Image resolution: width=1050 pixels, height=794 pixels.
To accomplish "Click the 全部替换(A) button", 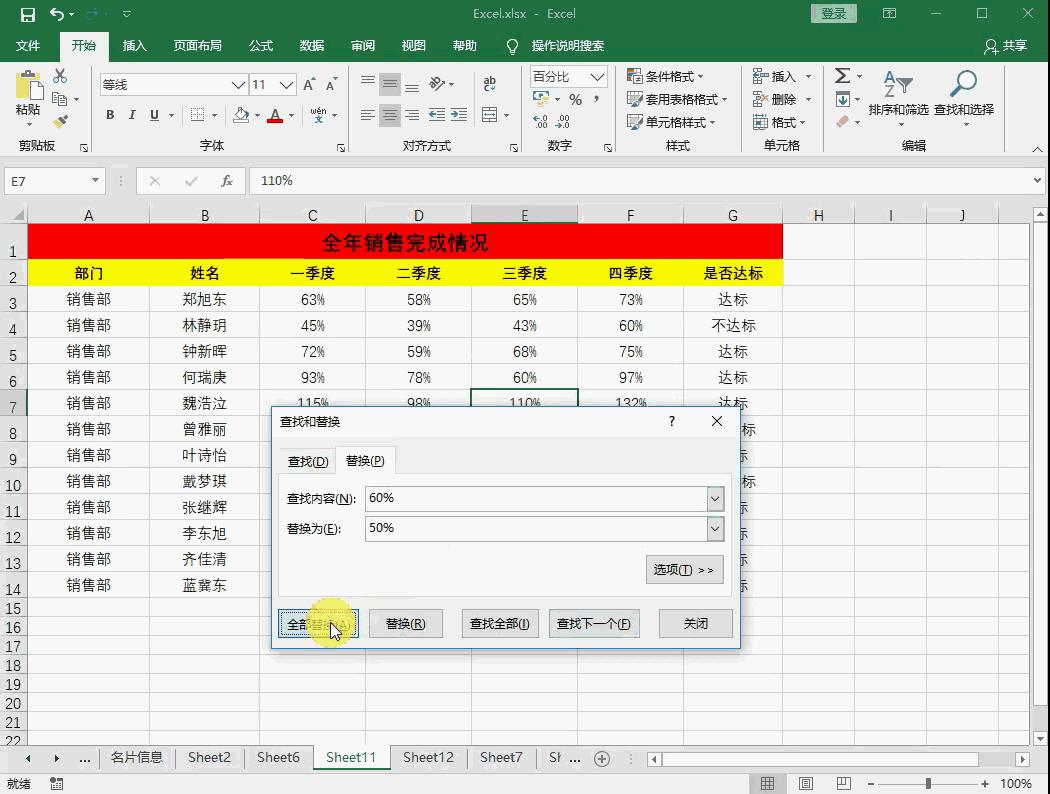I will coord(317,622).
